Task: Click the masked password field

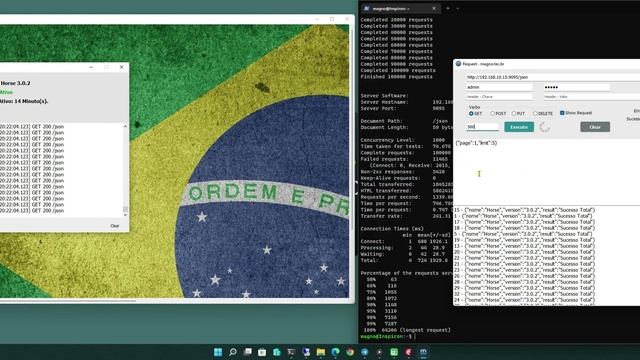Action: (577, 87)
